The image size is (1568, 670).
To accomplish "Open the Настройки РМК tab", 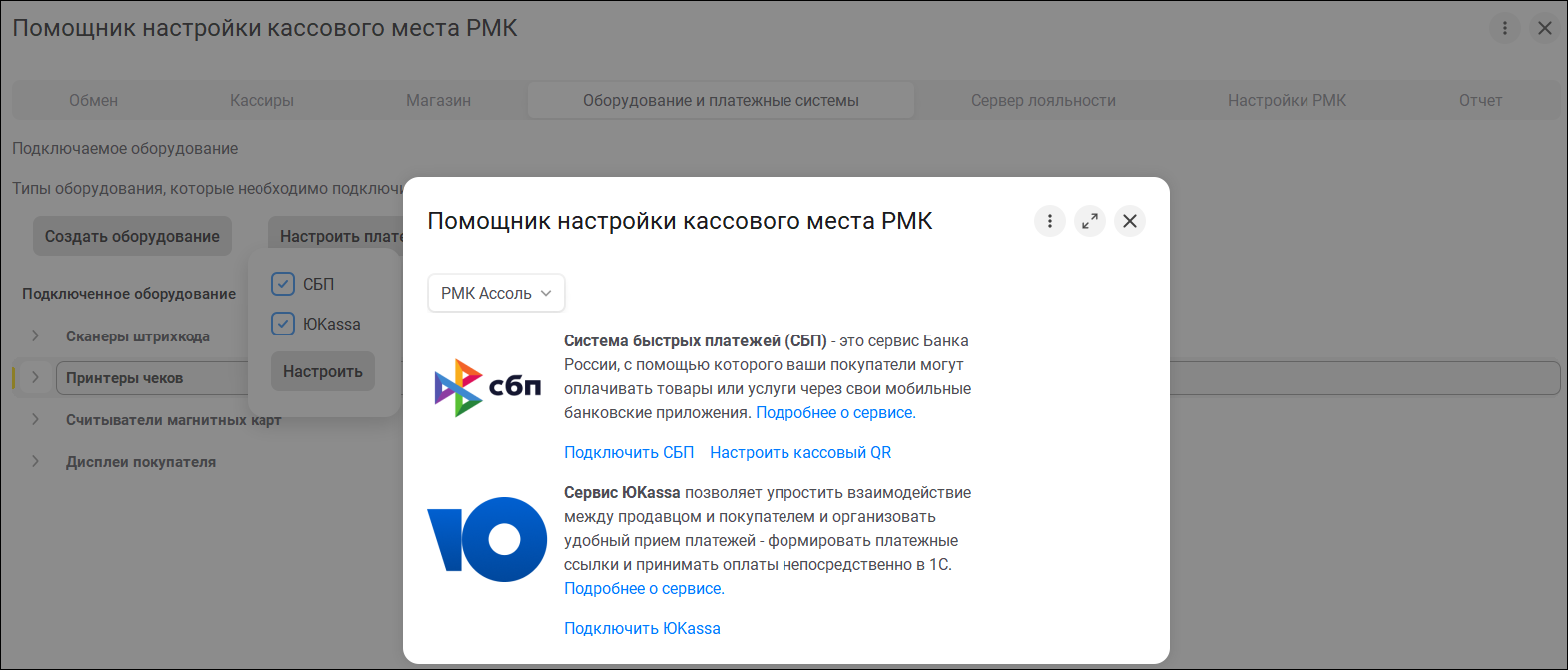I will point(1287,100).
